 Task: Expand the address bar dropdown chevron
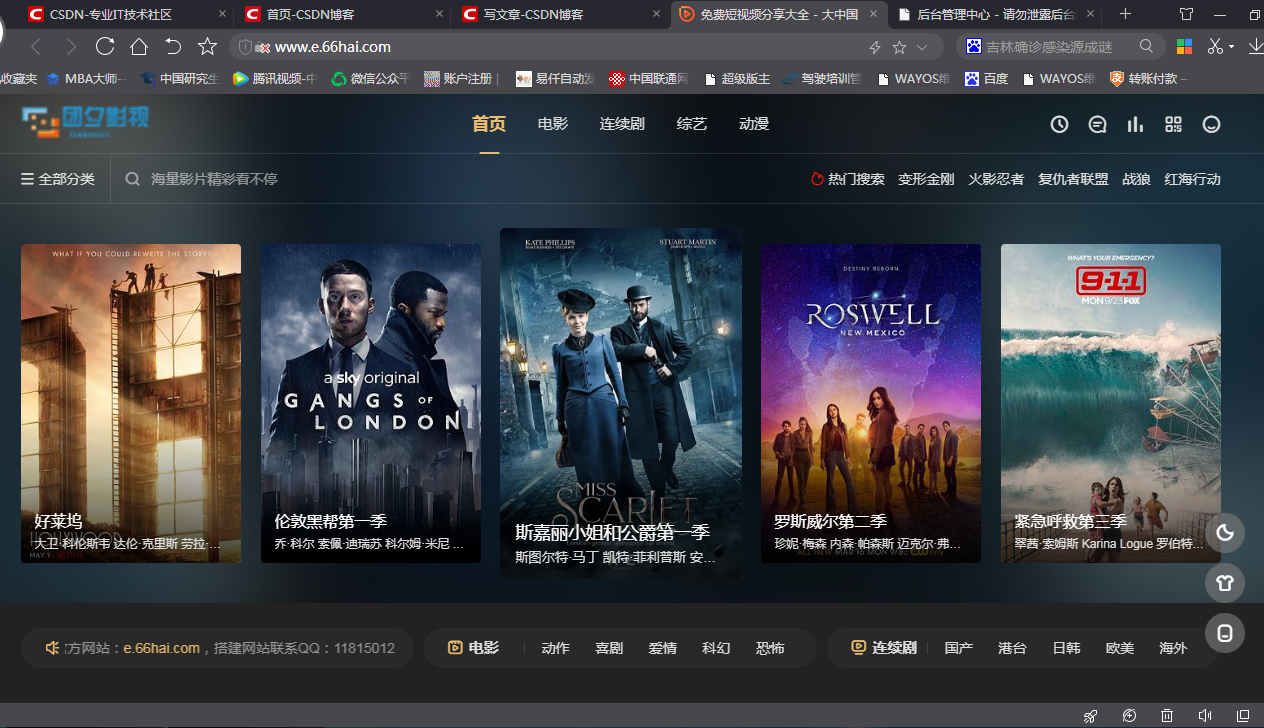click(922, 47)
